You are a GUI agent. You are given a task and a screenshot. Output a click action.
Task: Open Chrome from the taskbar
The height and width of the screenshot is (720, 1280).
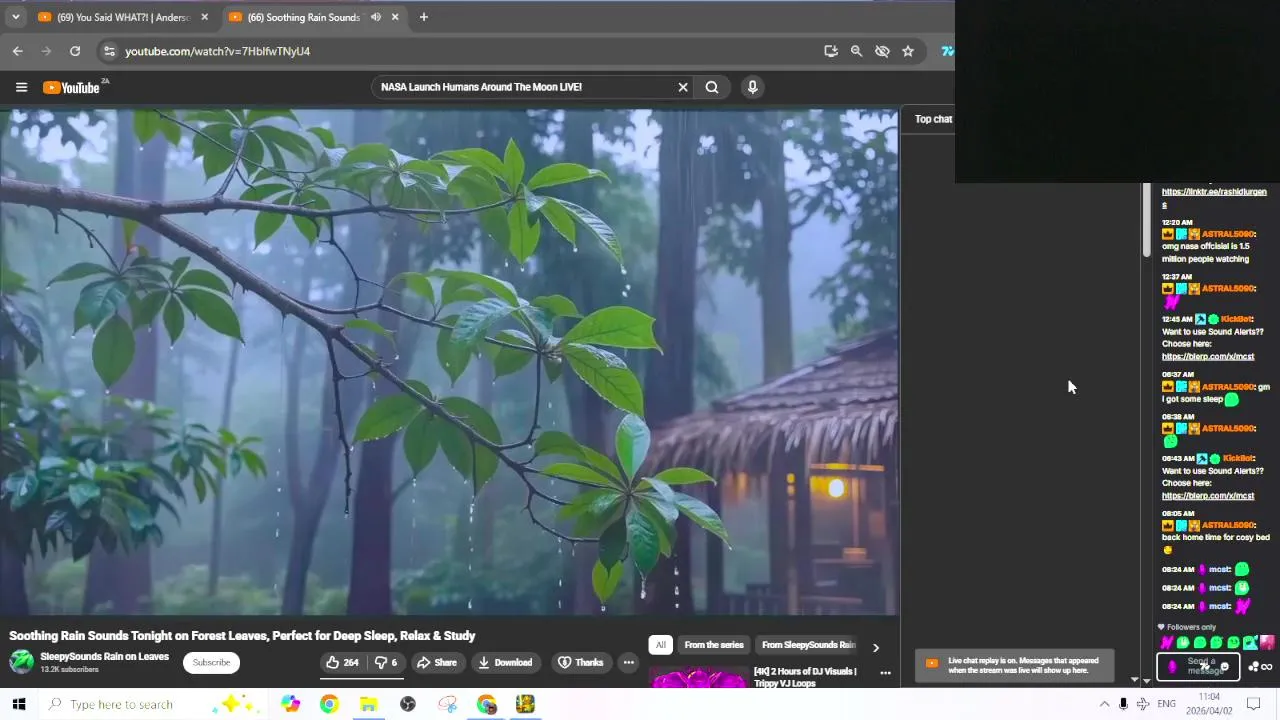pyautogui.click(x=329, y=704)
